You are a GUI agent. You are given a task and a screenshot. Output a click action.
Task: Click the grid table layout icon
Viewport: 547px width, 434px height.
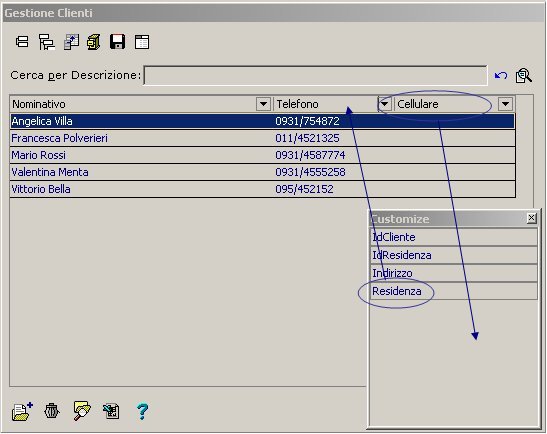tap(142, 42)
